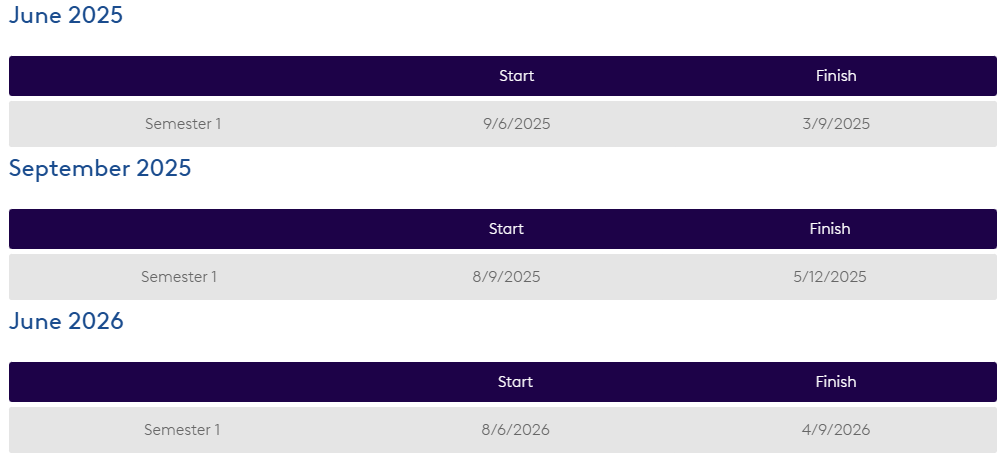
Task: Click the September 2025 heading
Action: pos(100,169)
